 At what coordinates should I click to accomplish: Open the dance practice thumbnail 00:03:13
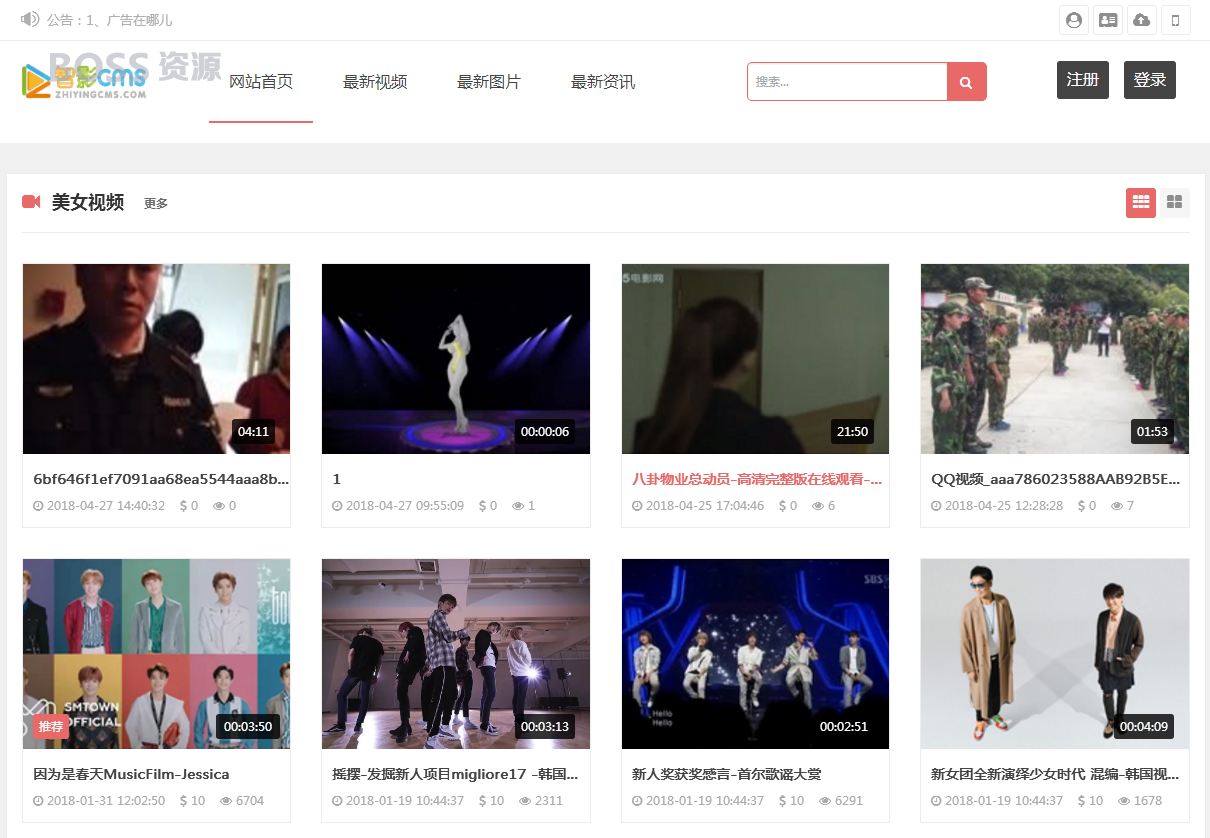[456, 654]
